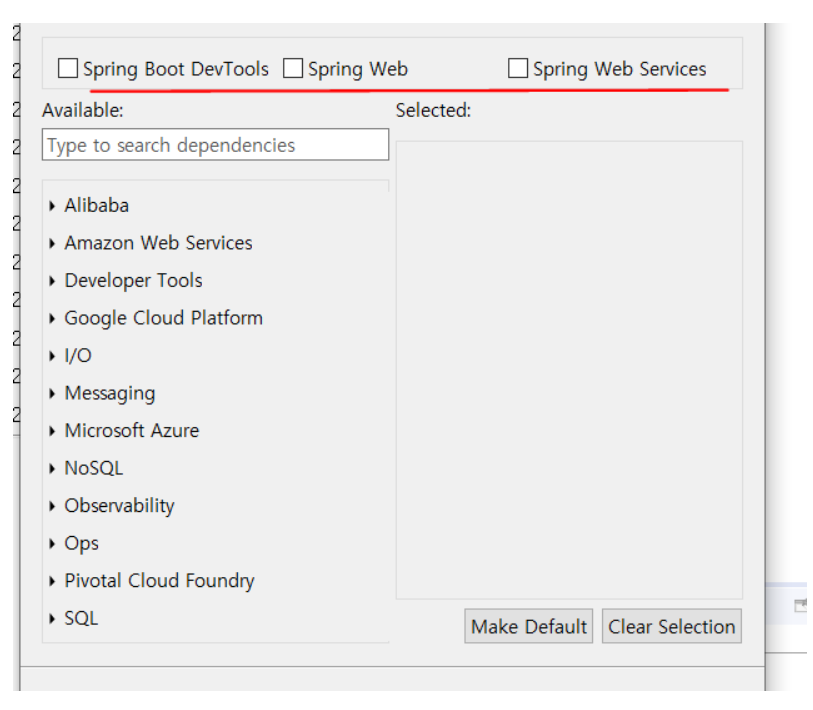Expand the Messaging category arrow
813x710 pixels.
[x=52, y=394]
